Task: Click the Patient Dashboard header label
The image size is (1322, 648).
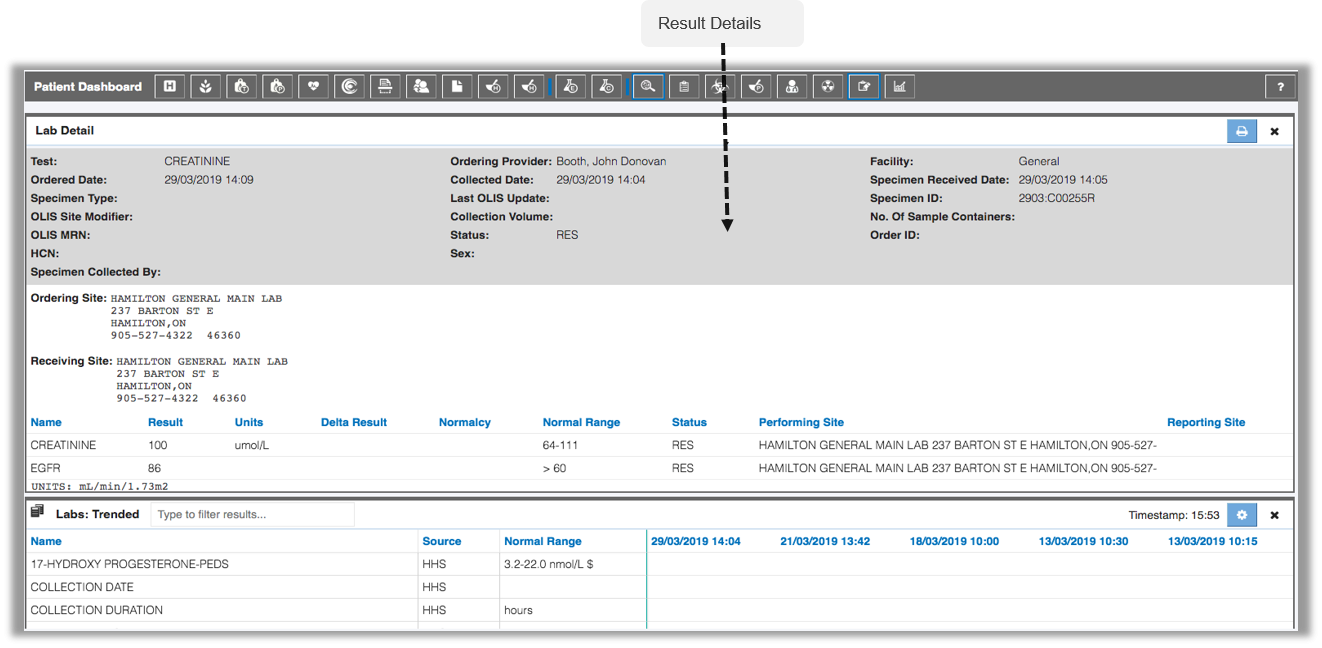Action: (x=87, y=86)
